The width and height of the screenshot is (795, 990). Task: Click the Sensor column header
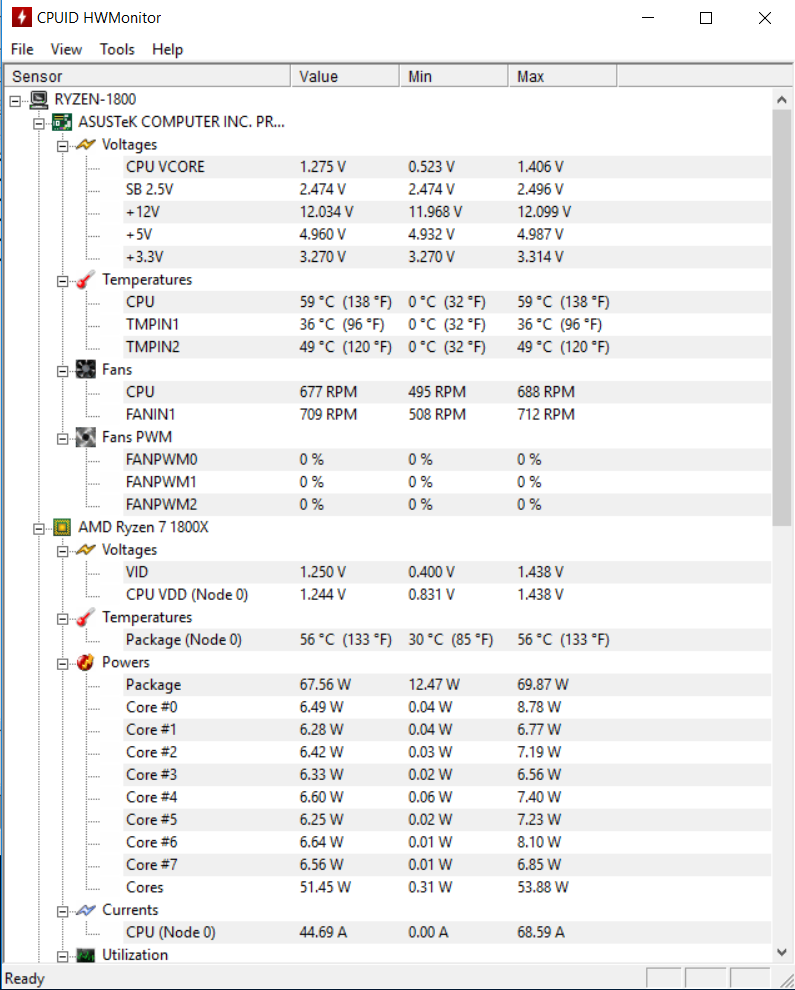147,76
